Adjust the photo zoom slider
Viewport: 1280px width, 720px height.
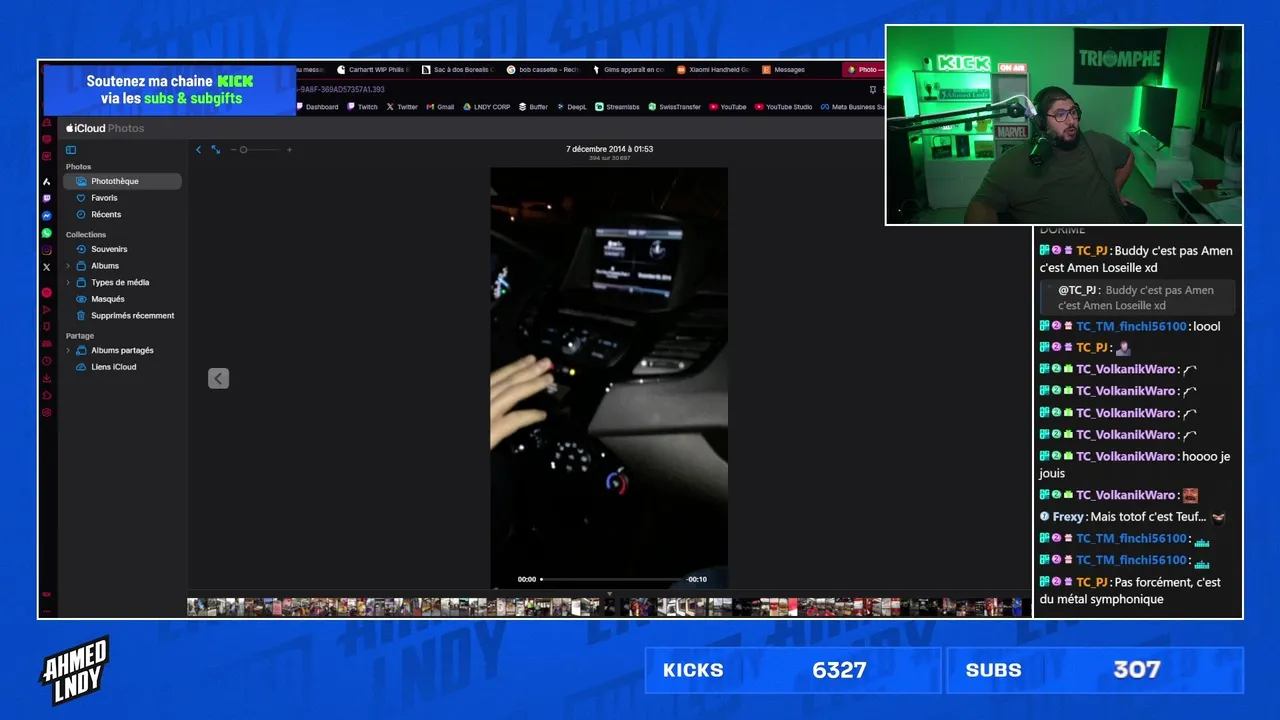(261, 150)
